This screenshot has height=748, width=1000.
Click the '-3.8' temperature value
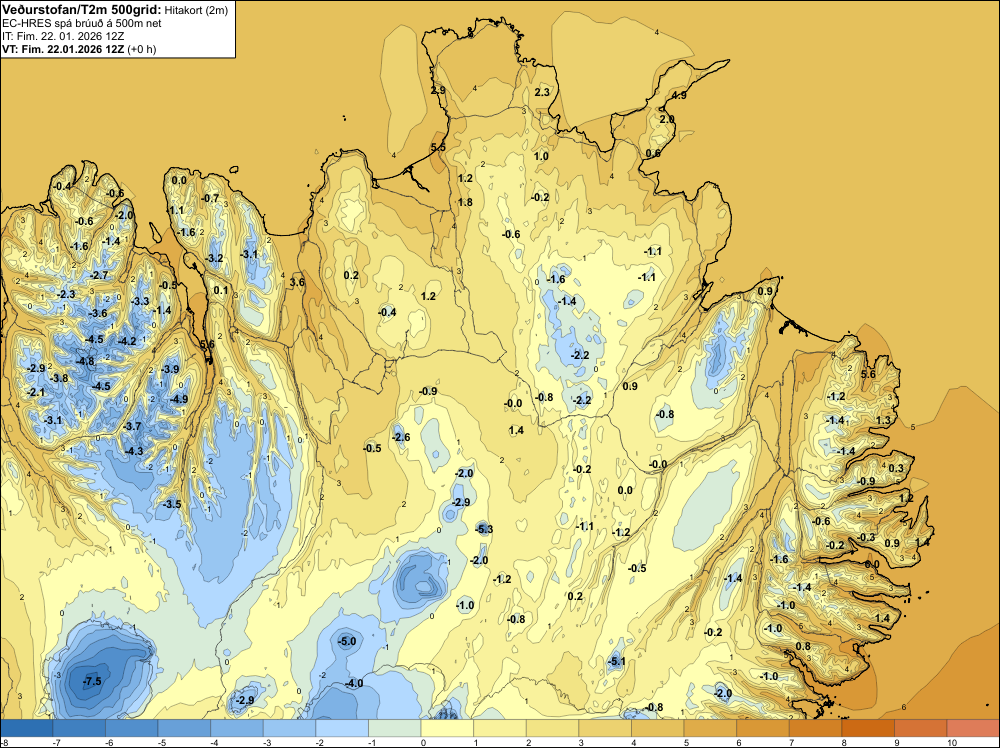point(59,378)
